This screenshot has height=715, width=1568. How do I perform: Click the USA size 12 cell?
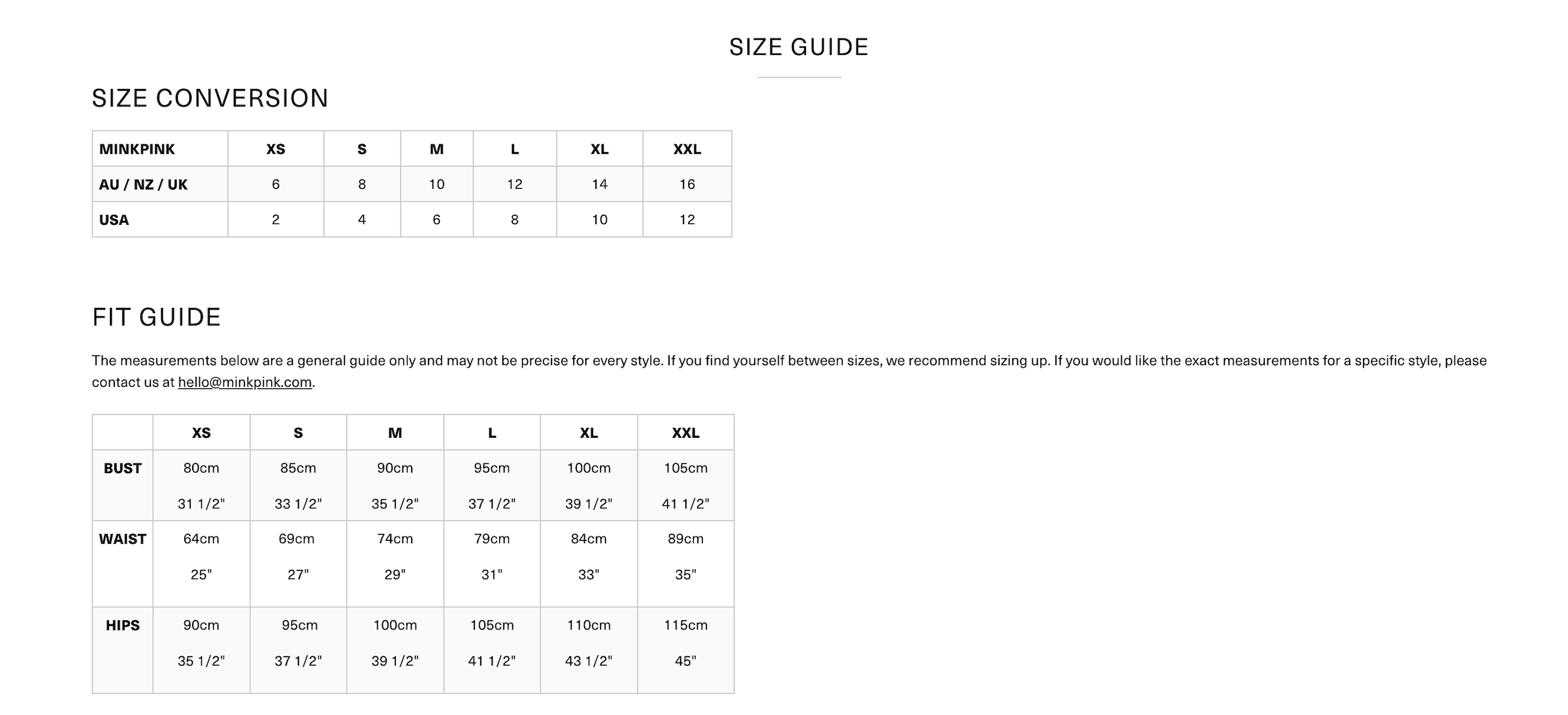(687, 220)
